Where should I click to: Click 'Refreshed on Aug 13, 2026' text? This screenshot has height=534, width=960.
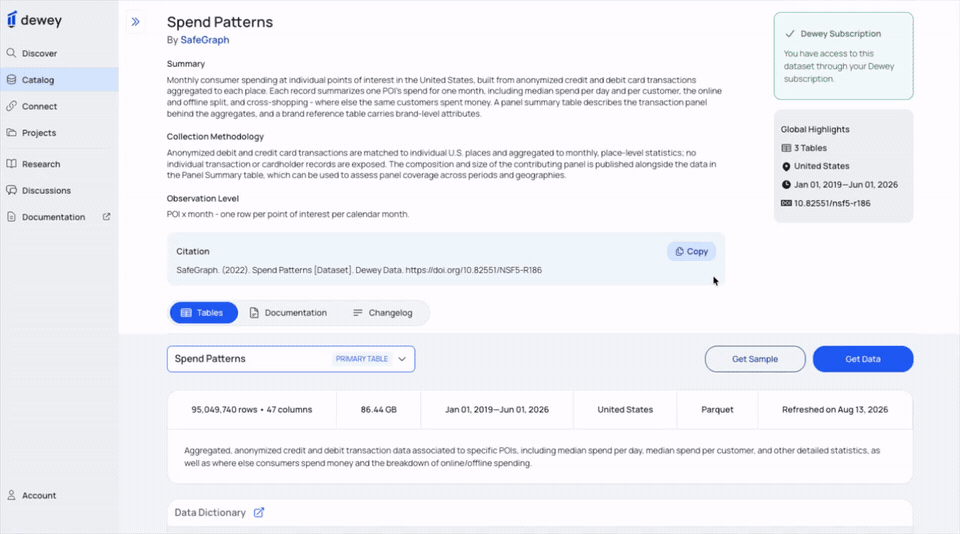(834, 410)
